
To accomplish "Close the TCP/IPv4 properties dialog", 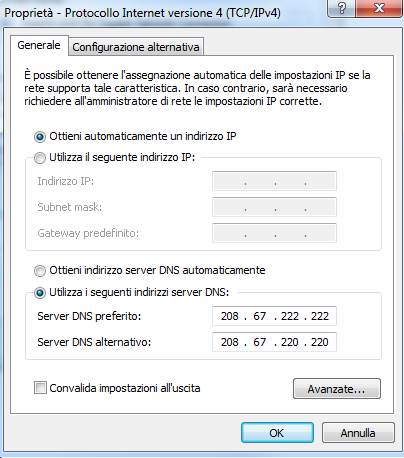I will coord(379,8).
